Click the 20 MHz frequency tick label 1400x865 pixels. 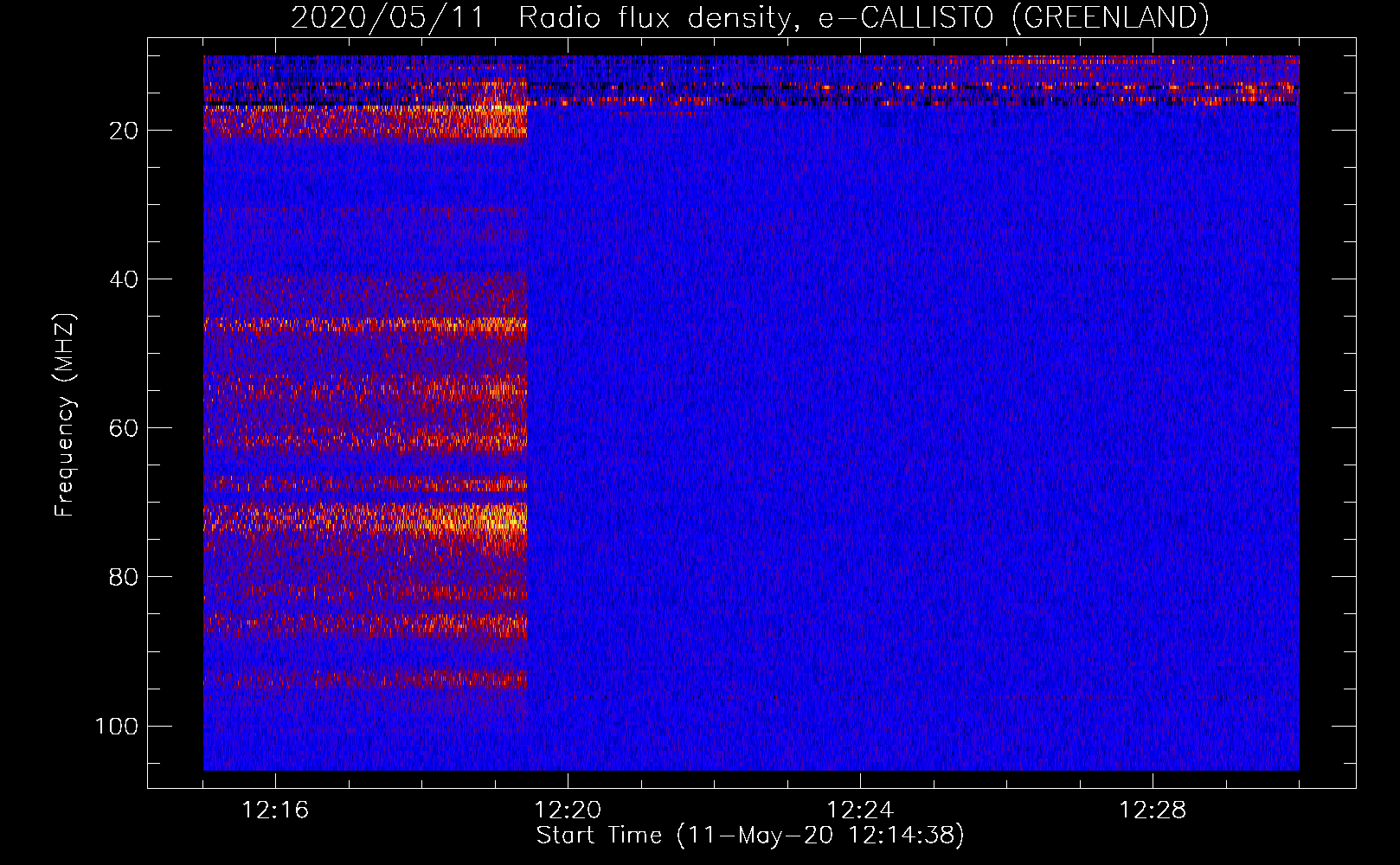click(124, 131)
